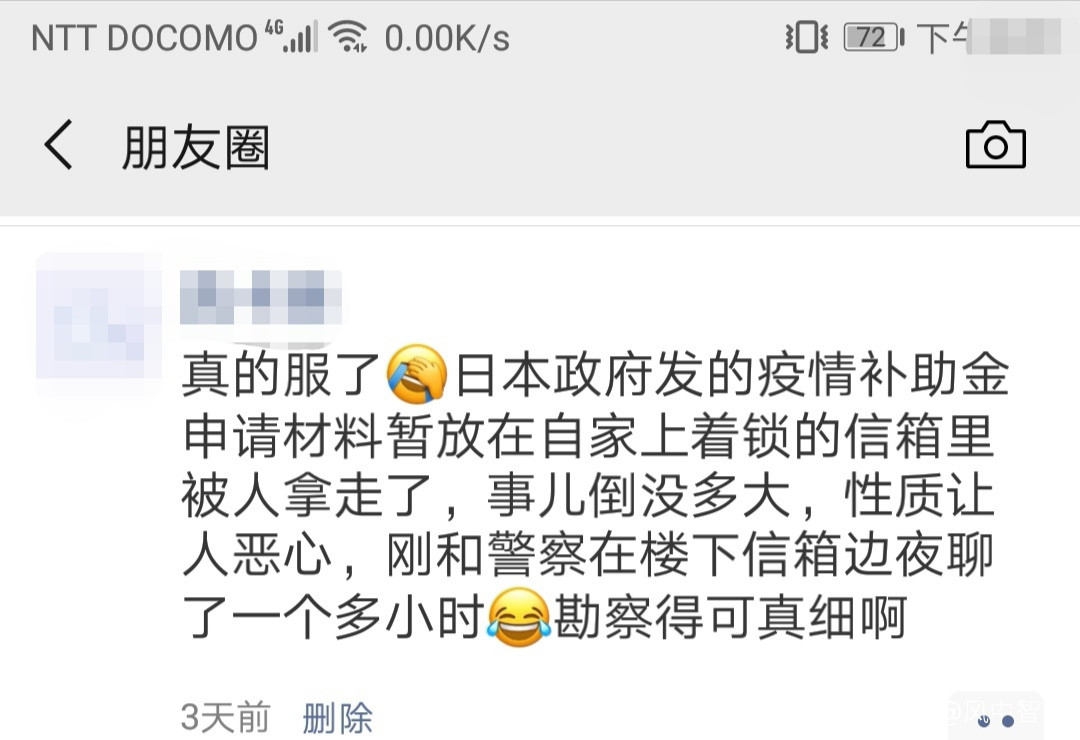Tap the 朋友圈 page title
This screenshot has height=740, width=1080.
point(196,147)
